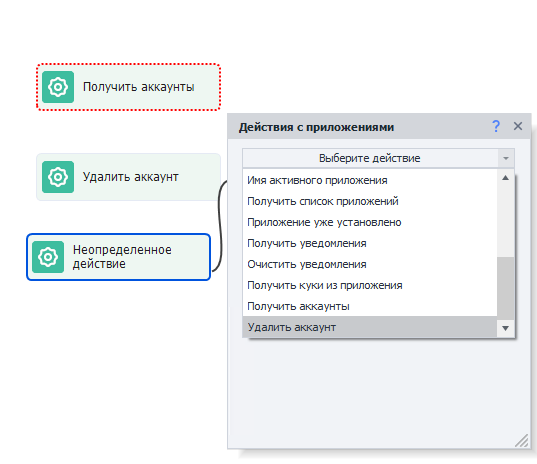Click the resize grip in panel corner
Viewport: 537px width, 464px height.
point(522,440)
